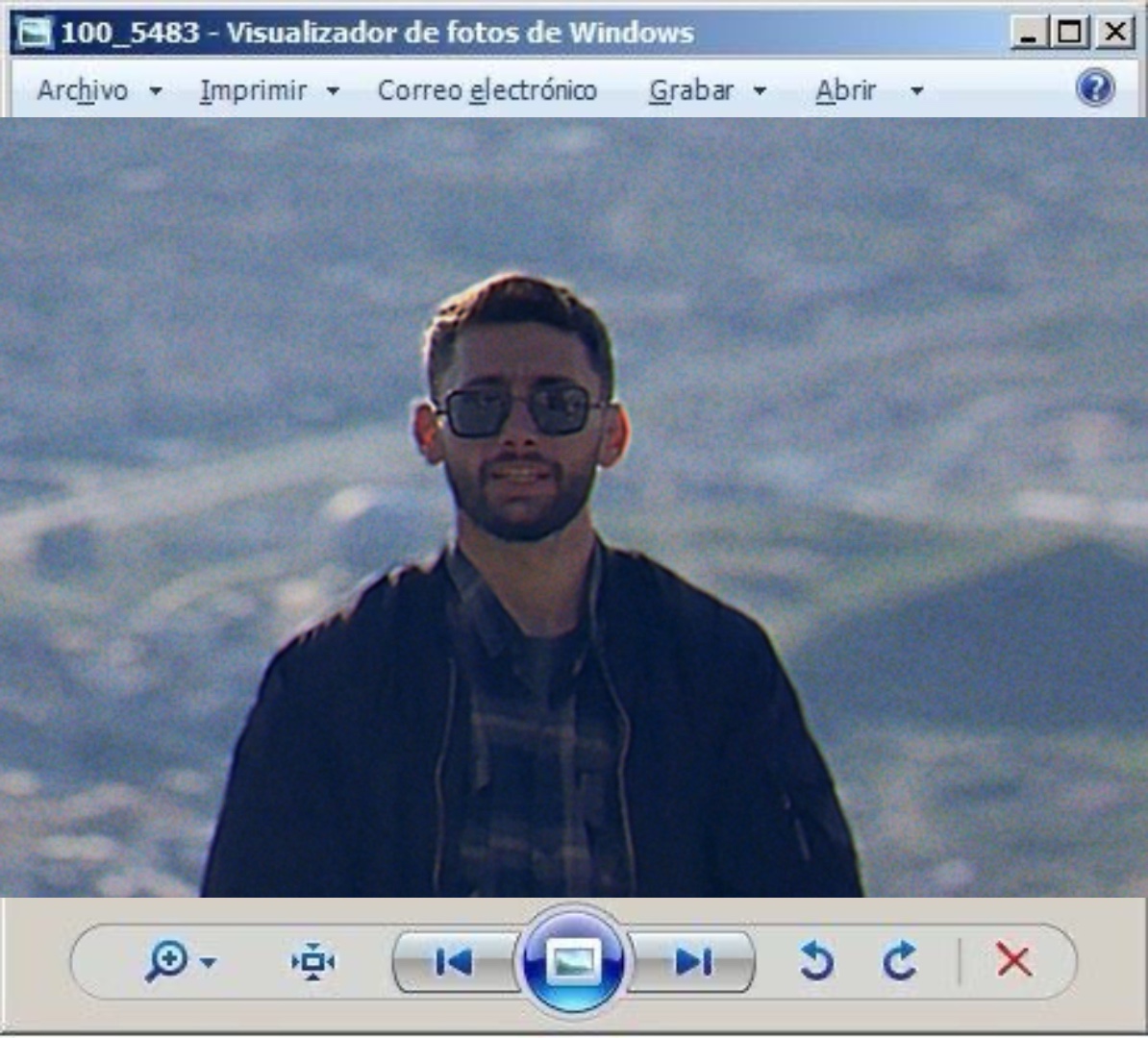Expand the arrow next to Grabar
The image size is (1148, 1038).
click(x=760, y=91)
